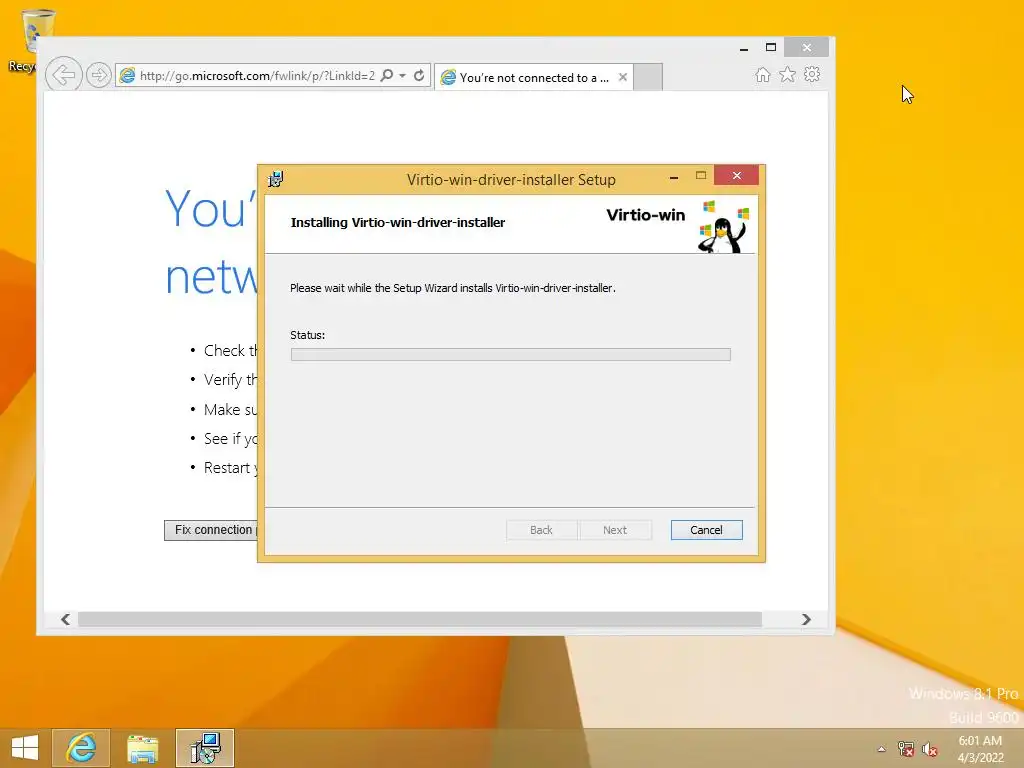This screenshot has width=1024, height=768.
Task: Click Internet Explorer in the taskbar
Action: point(81,748)
